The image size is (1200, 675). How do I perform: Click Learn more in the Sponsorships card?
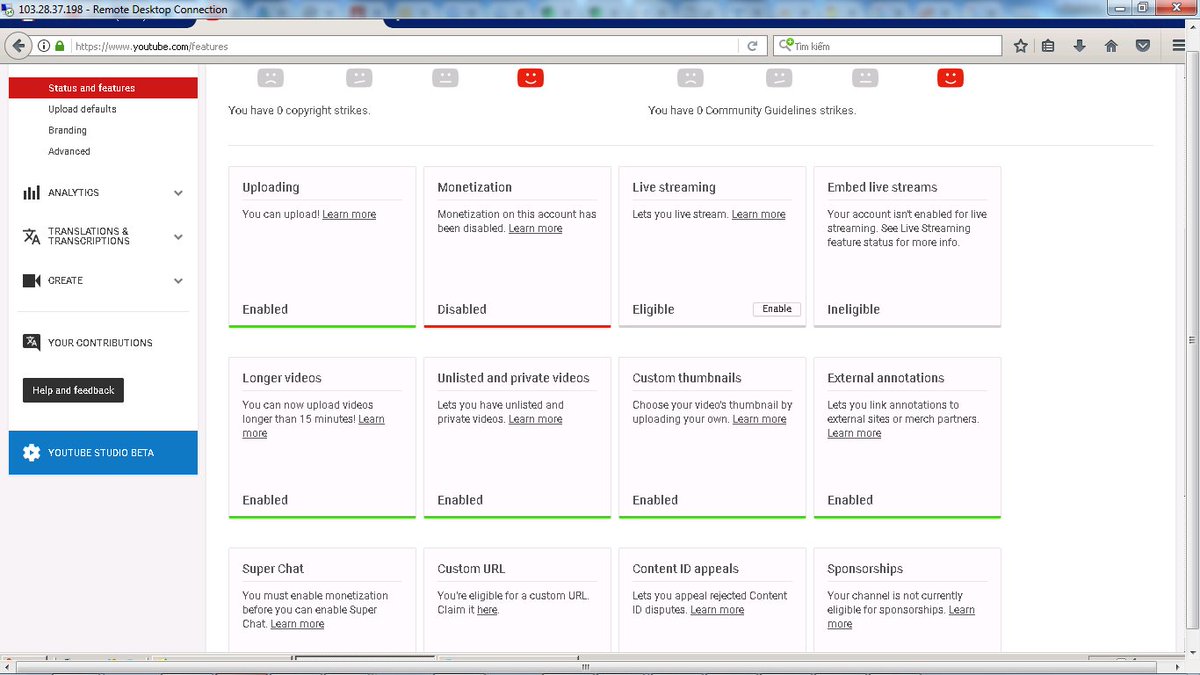pyautogui.click(x=961, y=610)
